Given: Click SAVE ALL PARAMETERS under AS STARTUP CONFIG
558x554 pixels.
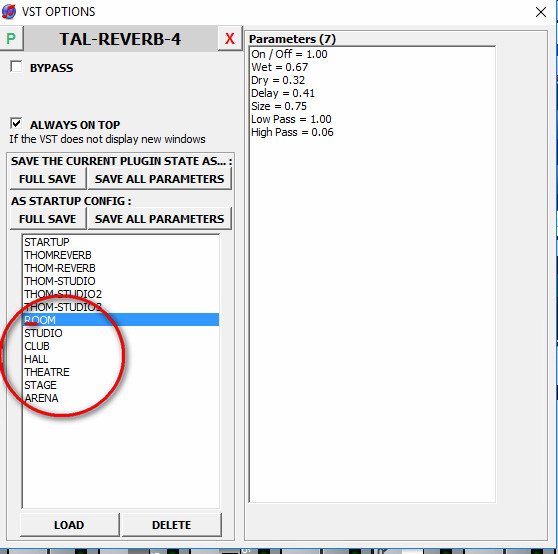Looking at the screenshot, I should click(x=159, y=219).
